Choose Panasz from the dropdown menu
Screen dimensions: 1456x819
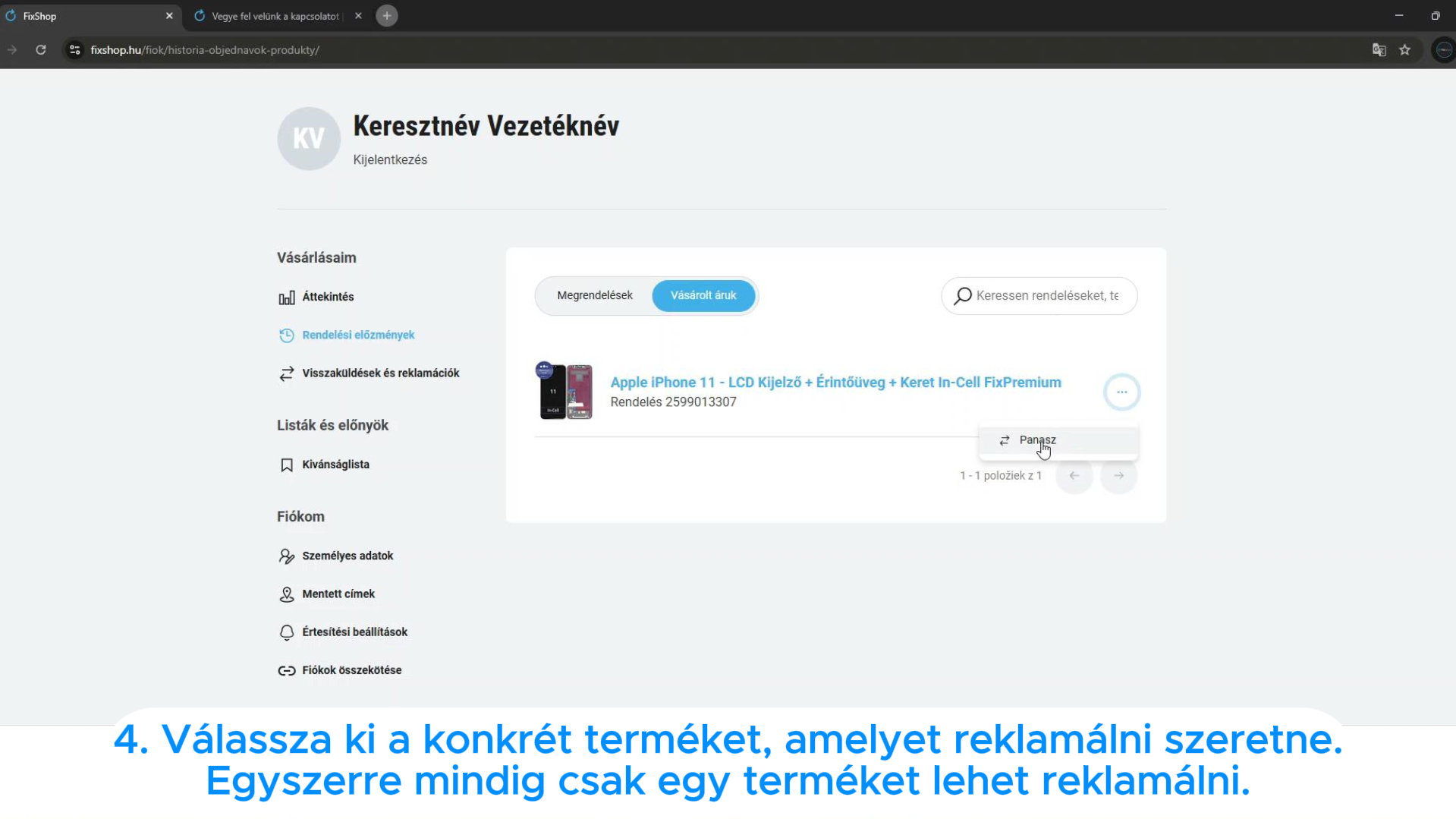coord(1036,440)
